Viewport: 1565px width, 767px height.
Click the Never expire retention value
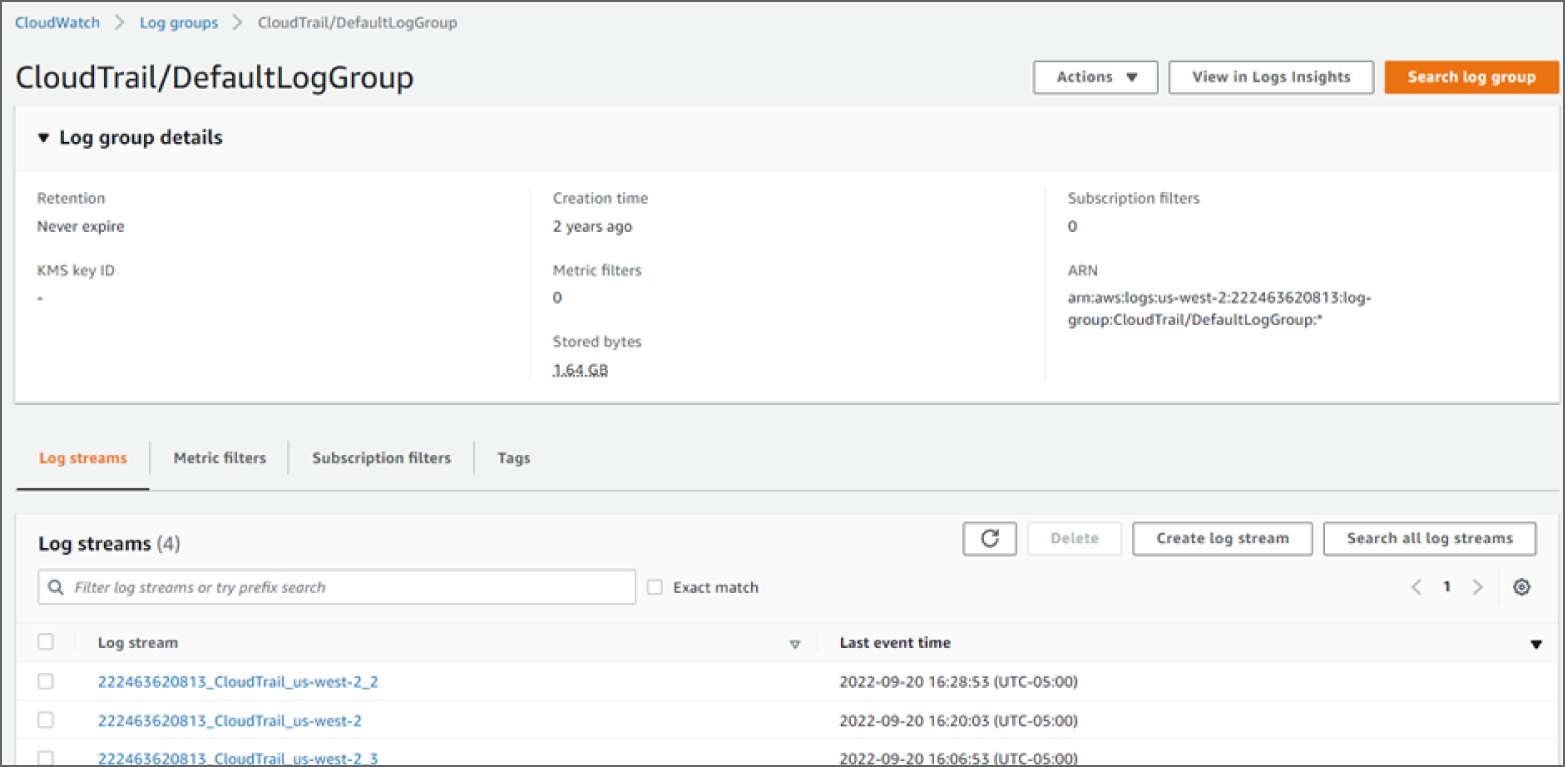81,226
